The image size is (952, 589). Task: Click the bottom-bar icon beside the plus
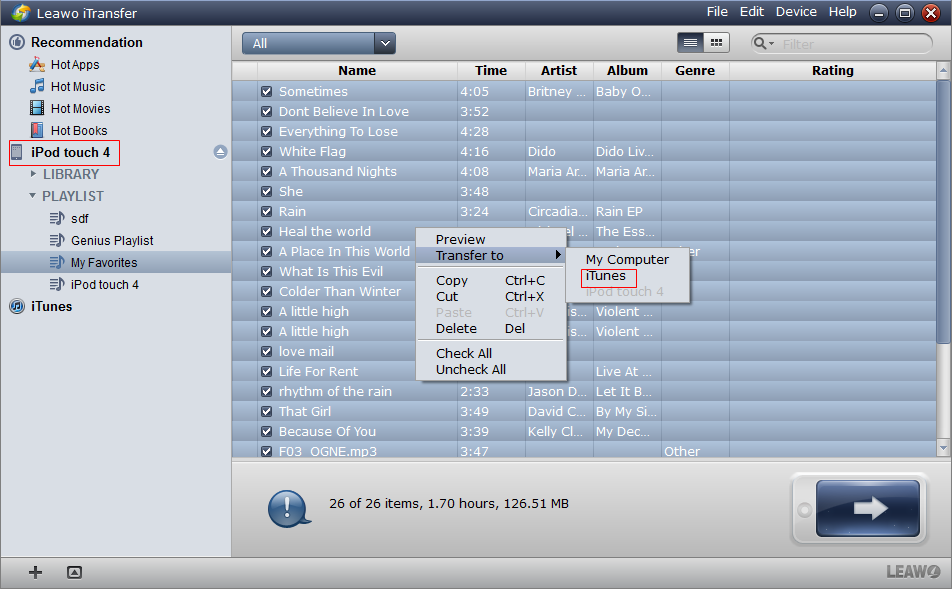tap(74, 572)
